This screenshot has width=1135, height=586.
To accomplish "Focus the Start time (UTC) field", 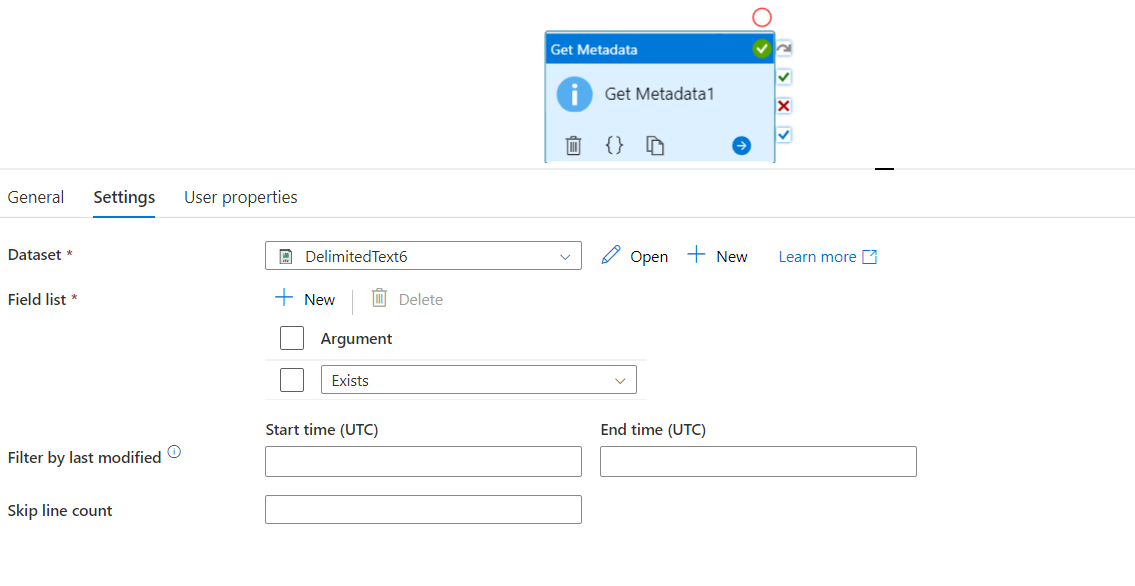I will point(423,462).
